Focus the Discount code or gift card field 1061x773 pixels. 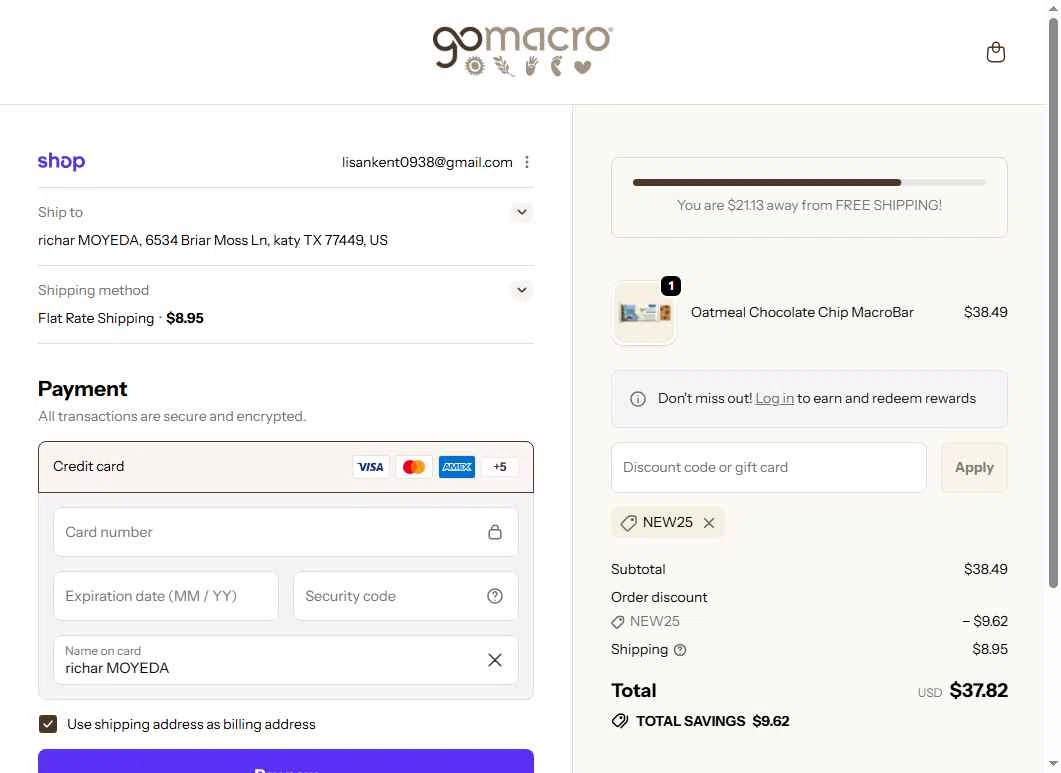[x=769, y=468]
